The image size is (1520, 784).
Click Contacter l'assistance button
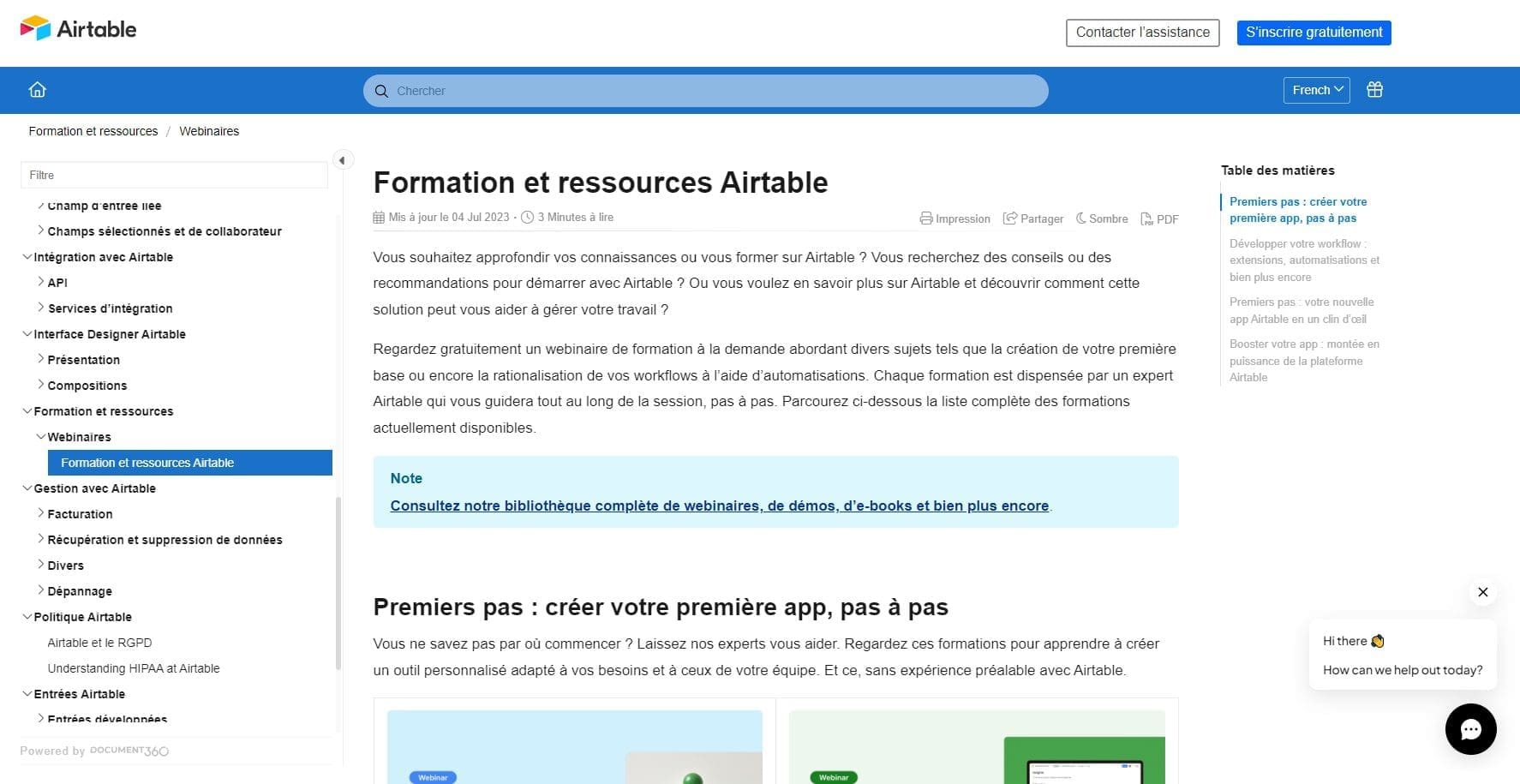(x=1142, y=33)
